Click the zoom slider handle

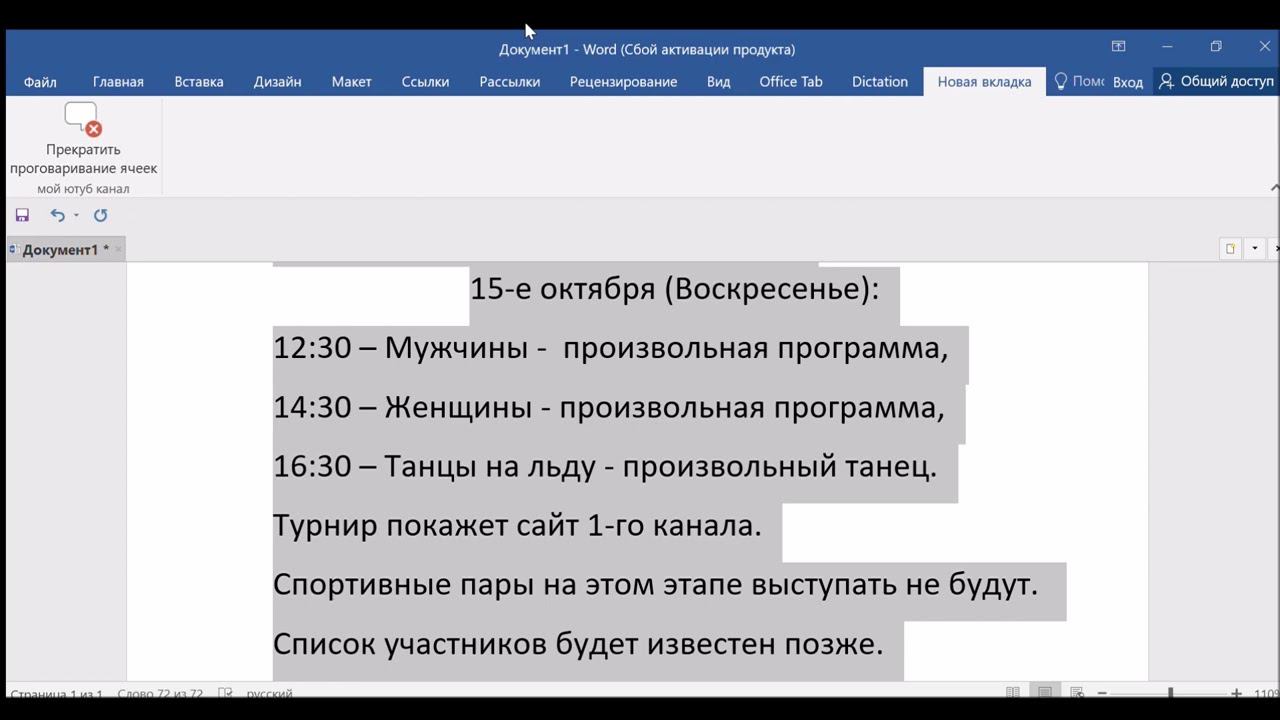pyautogui.click(x=1170, y=693)
